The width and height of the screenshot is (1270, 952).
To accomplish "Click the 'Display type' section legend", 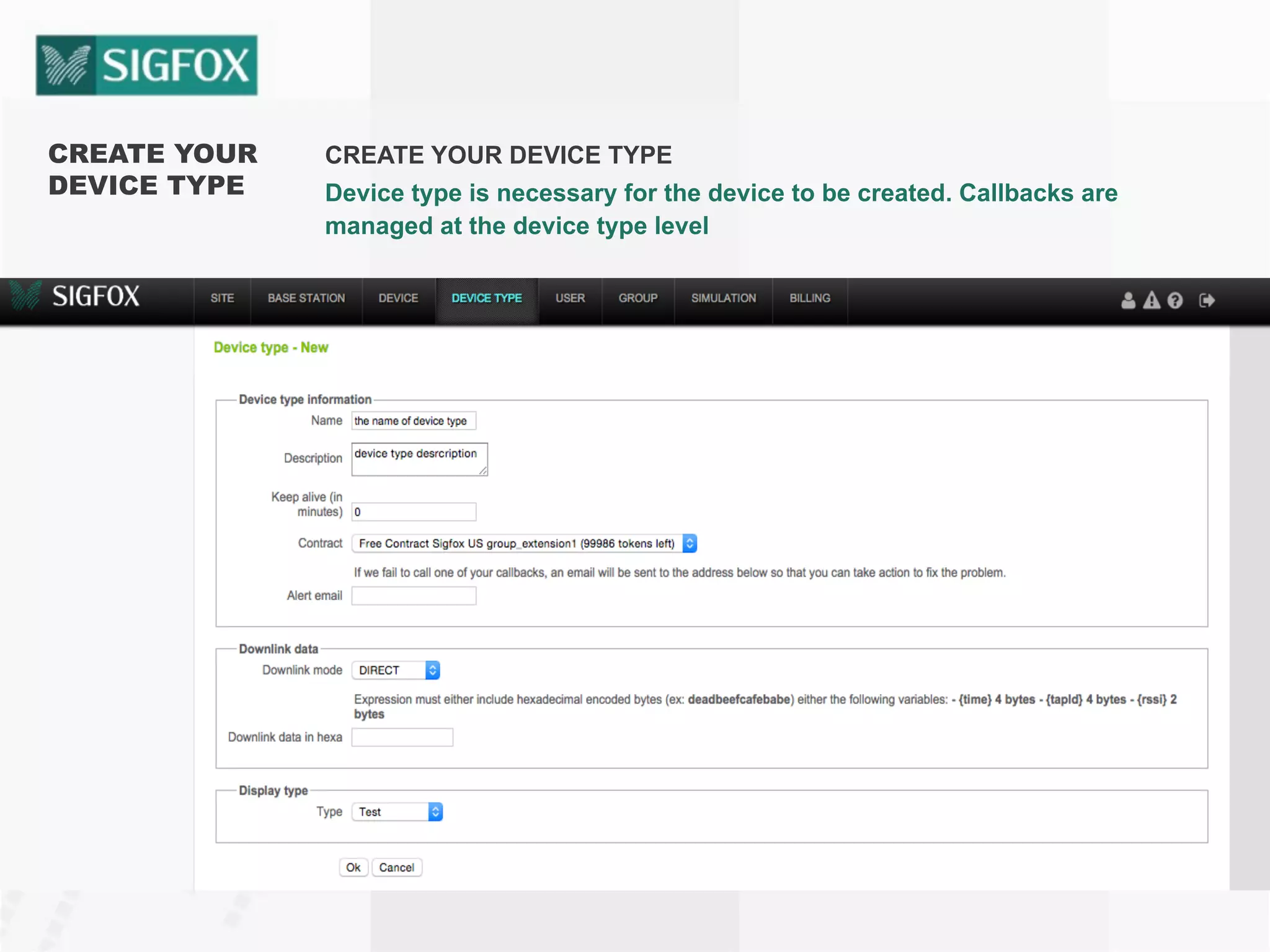I will pyautogui.click(x=273, y=791).
